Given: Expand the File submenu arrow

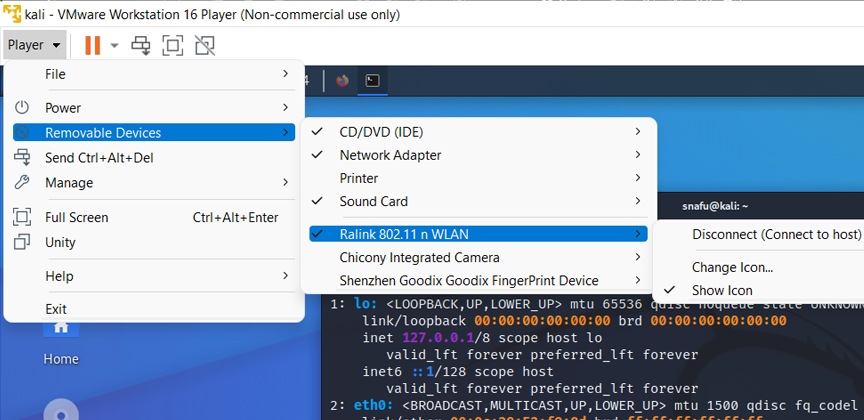Looking at the screenshot, I should (285, 74).
